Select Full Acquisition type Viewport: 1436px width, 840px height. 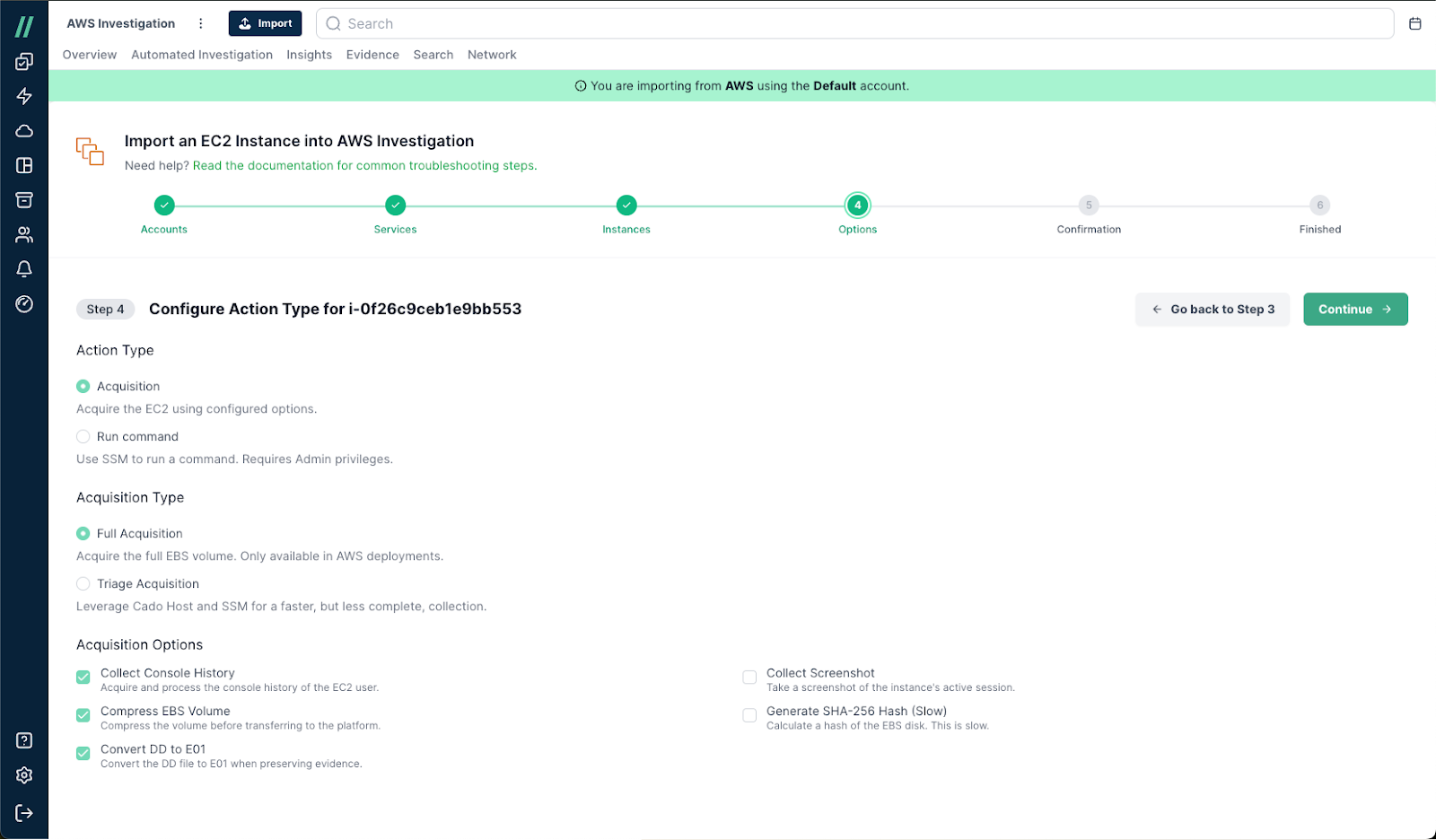[83, 534]
